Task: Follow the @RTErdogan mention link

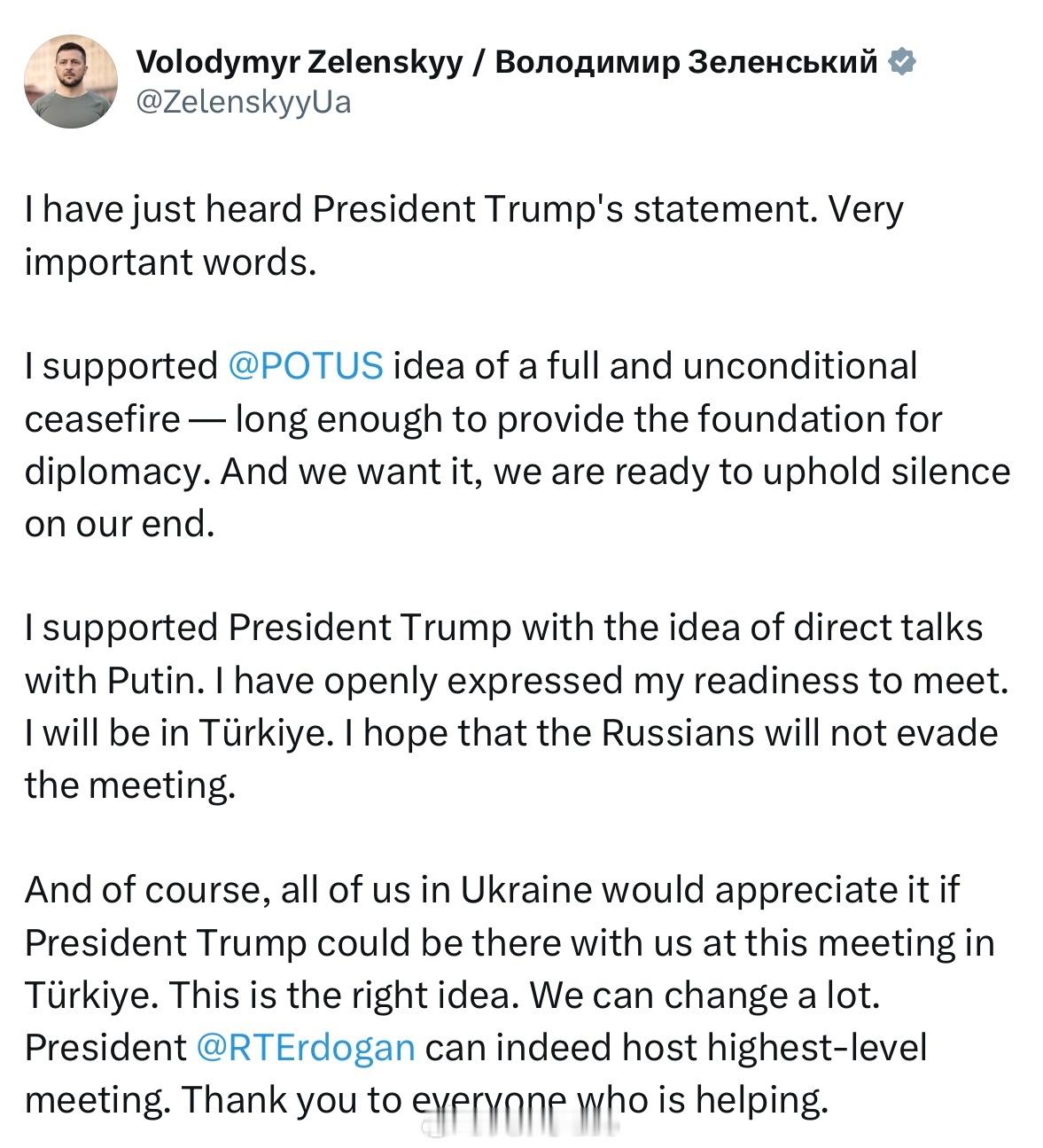Action: tap(305, 1047)
